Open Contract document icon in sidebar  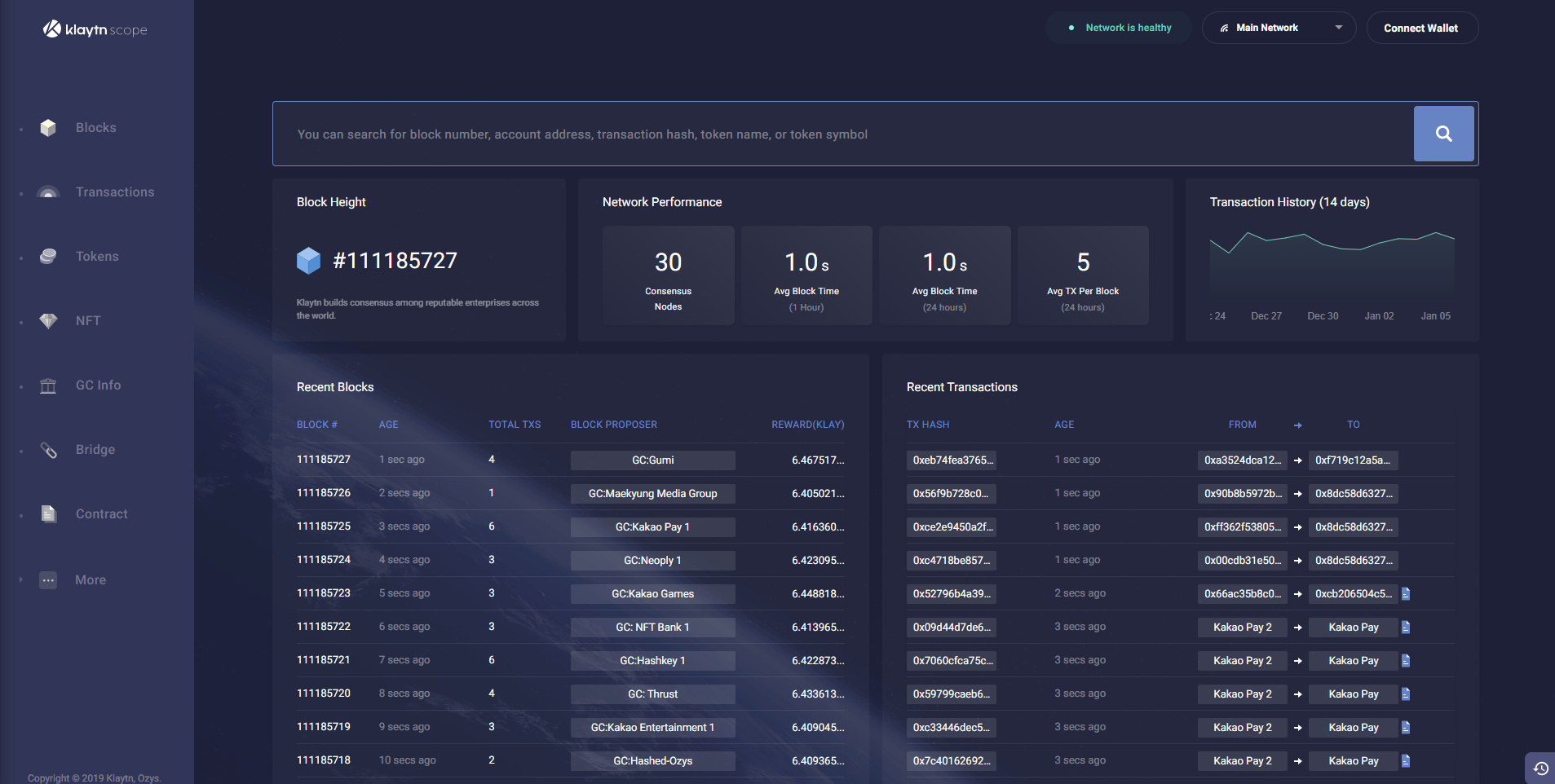(48, 514)
